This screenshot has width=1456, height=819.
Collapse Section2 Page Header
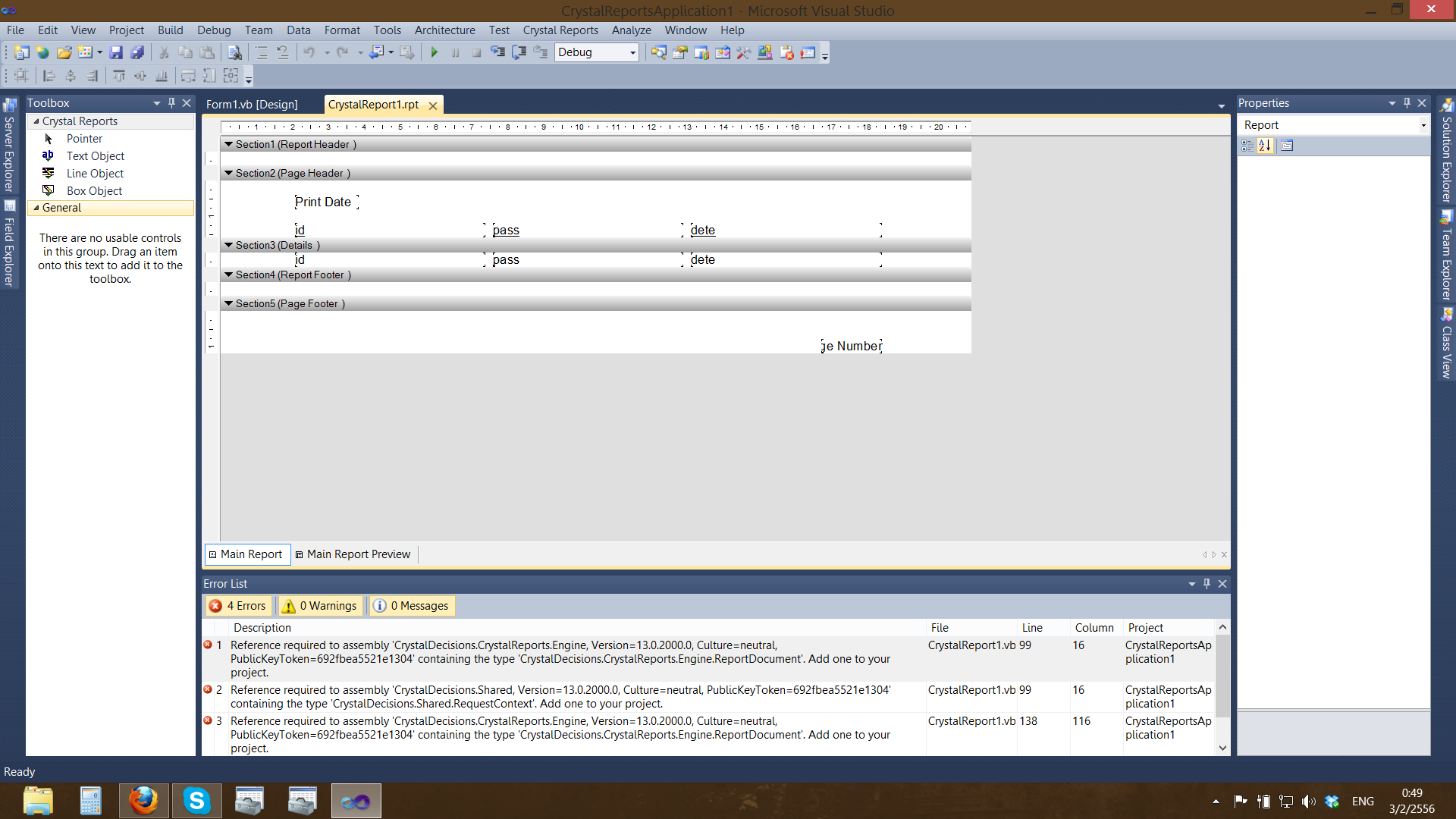(228, 173)
